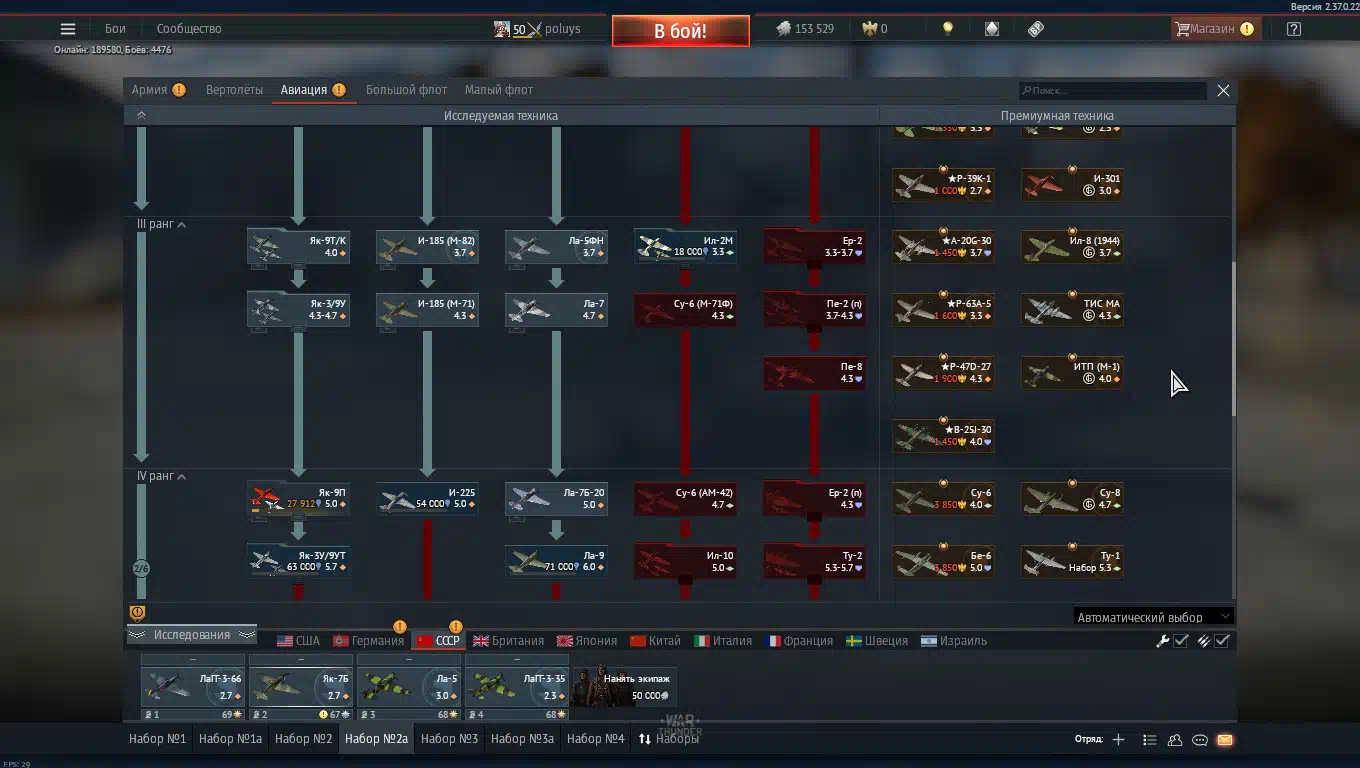Click the research tree vertical scrollbar
1360x768 pixels.
(x=1233, y=340)
